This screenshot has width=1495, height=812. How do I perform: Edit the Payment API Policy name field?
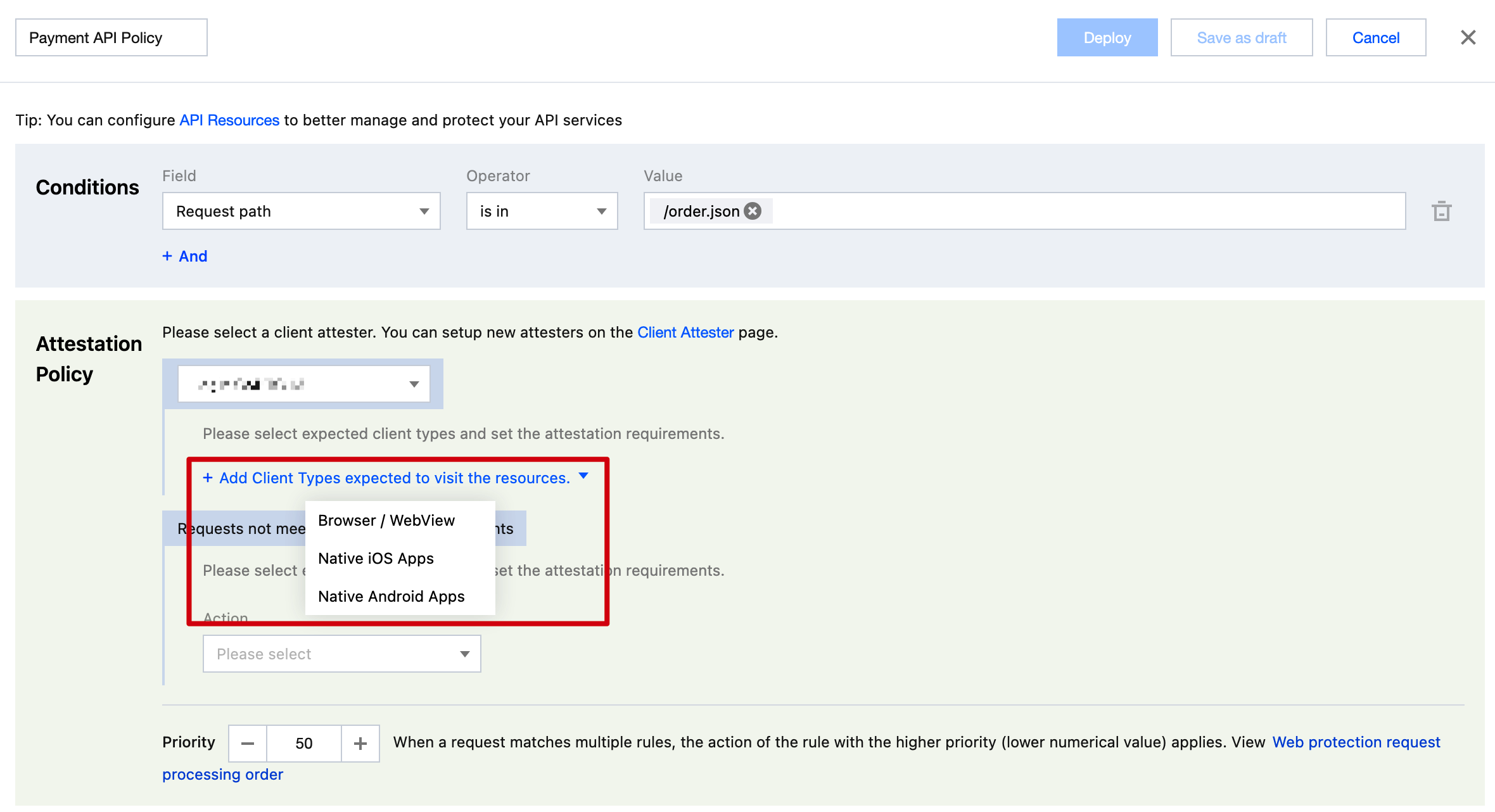click(111, 37)
